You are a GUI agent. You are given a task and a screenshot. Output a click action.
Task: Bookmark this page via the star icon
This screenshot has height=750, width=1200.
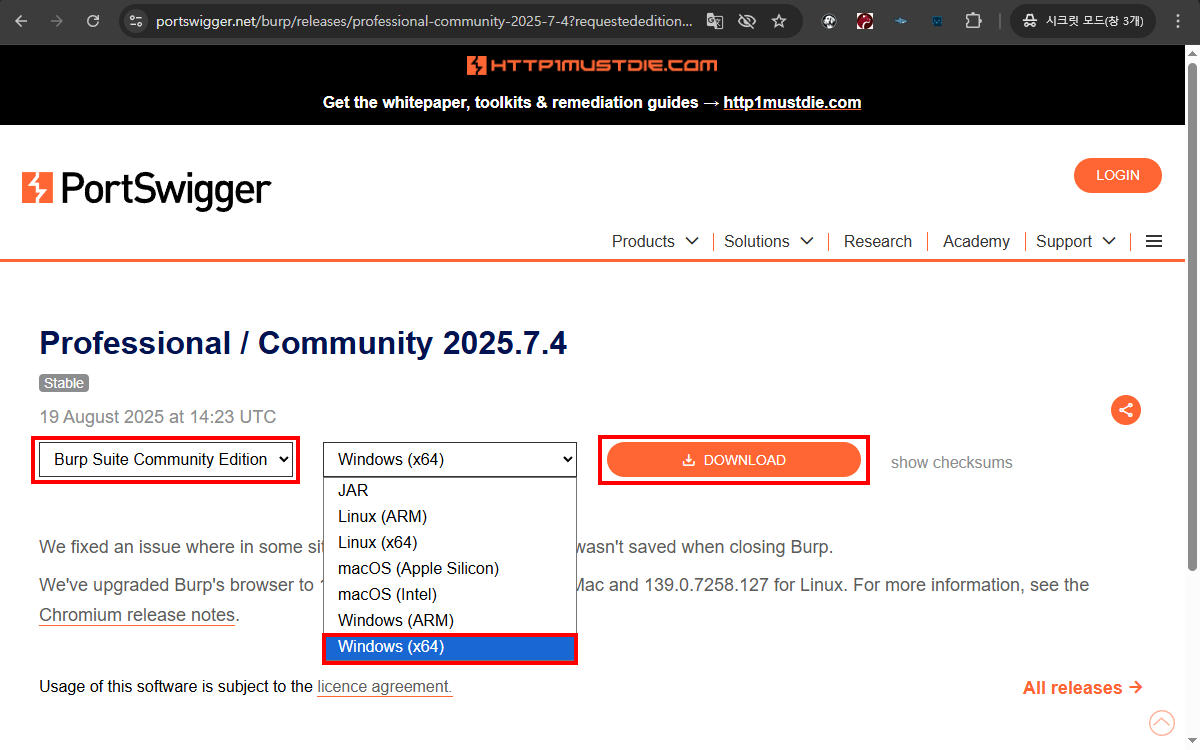(779, 20)
